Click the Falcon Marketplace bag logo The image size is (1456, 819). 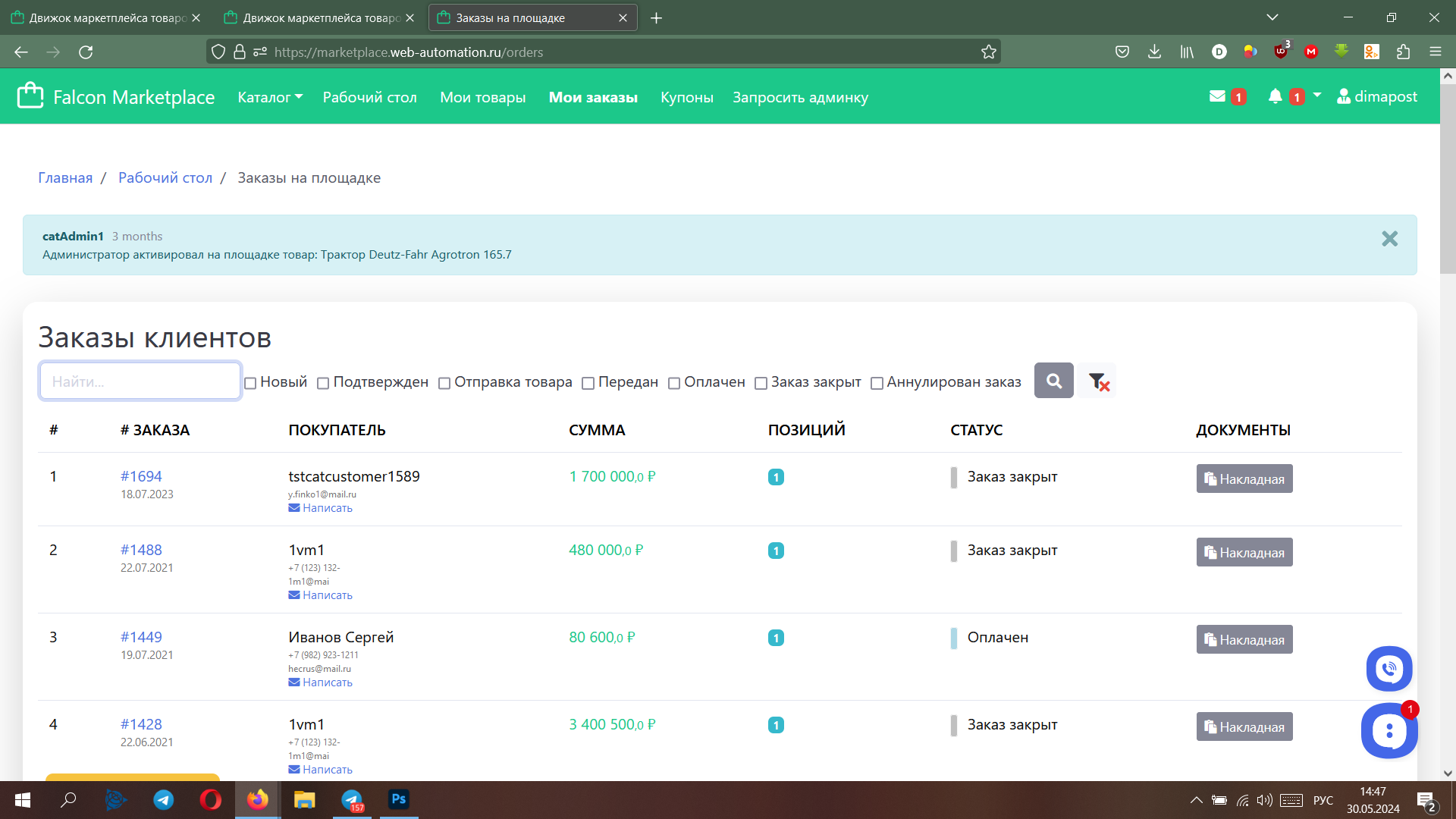tap(30, 95)
